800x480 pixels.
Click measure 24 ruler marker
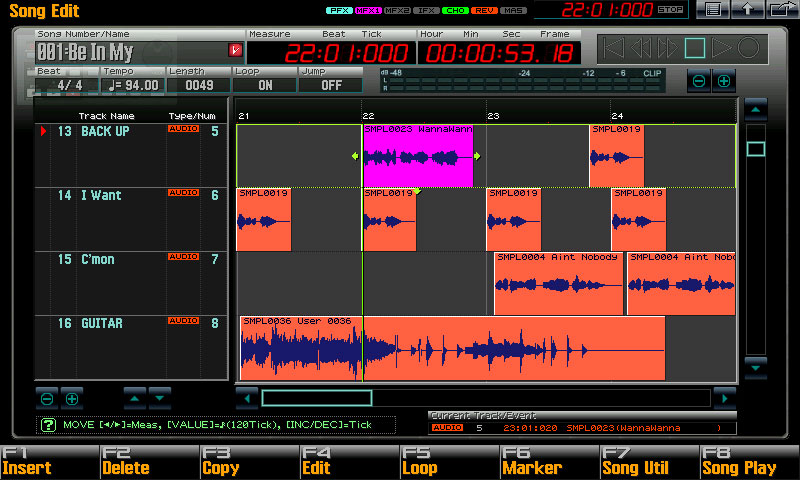(x=617, y=116)
